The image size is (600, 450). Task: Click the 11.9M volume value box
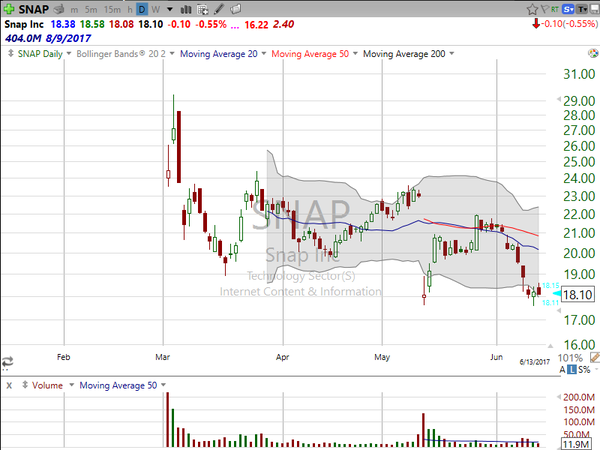coord(576,444)
